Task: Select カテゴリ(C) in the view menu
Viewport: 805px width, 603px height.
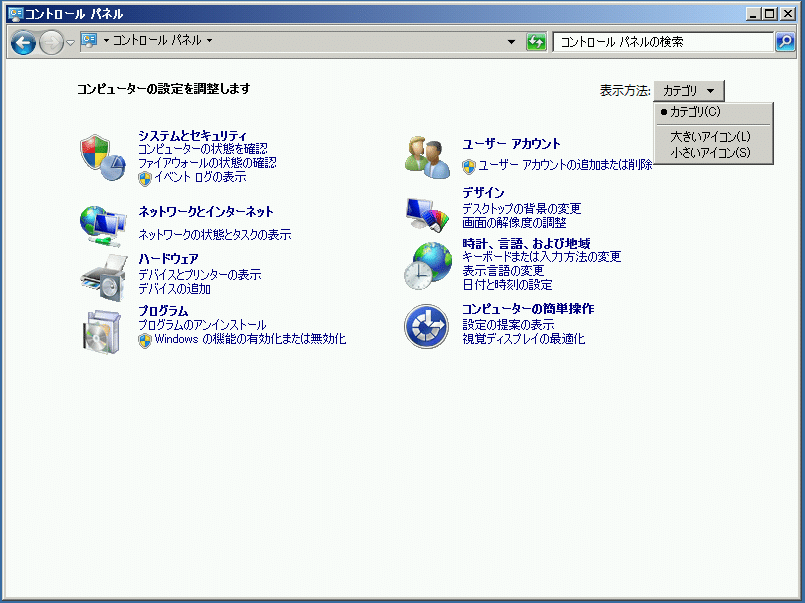Action: coord(714,112)
